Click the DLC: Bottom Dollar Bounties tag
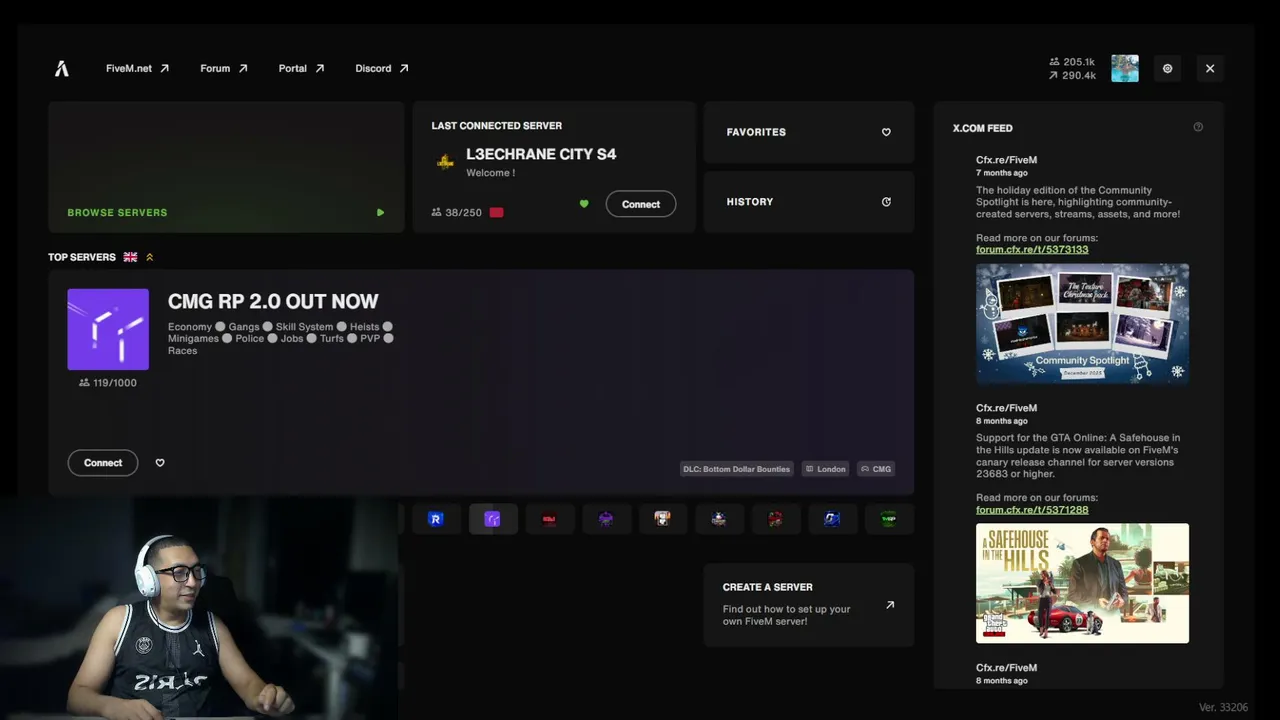The height and width of the screenshot is (720, 1280). pos(737,469)
